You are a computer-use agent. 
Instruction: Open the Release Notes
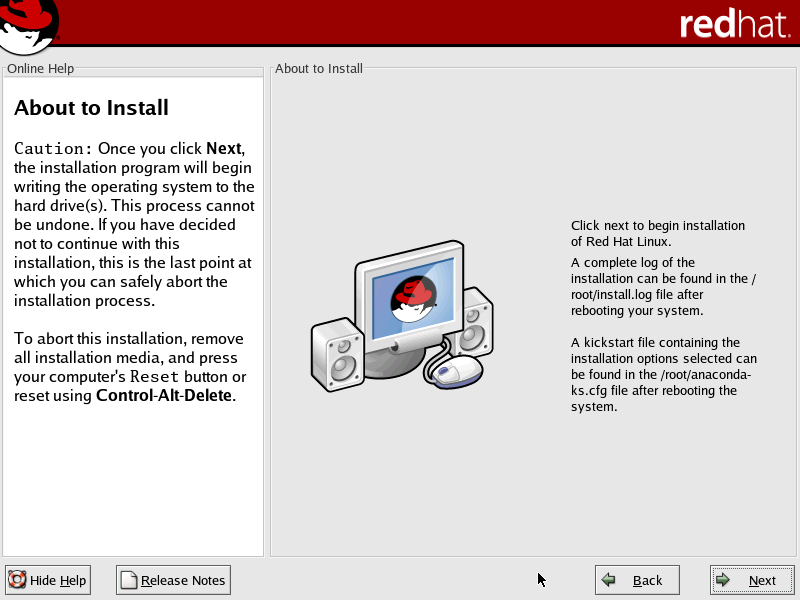(x=173, y=580)
